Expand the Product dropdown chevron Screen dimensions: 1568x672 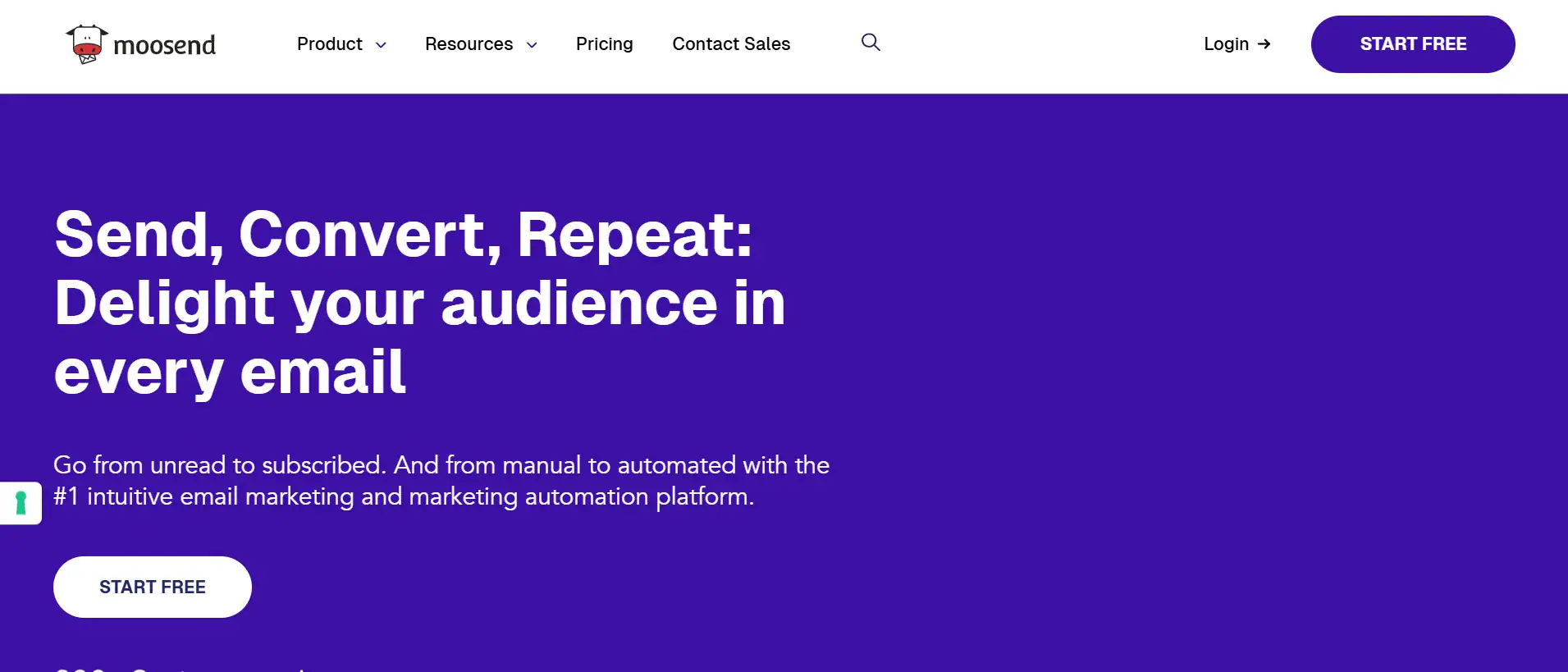(381, 45)
